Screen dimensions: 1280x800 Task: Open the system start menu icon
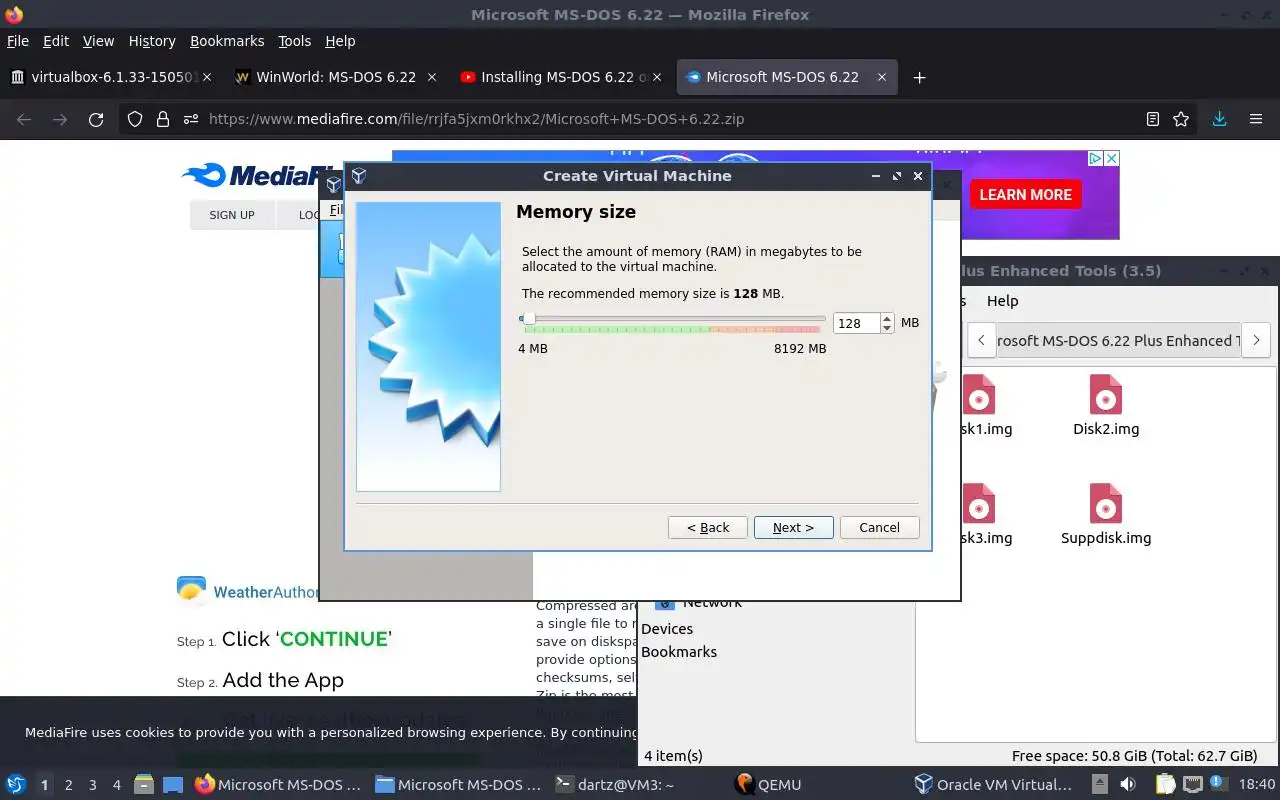click(15, 784)
